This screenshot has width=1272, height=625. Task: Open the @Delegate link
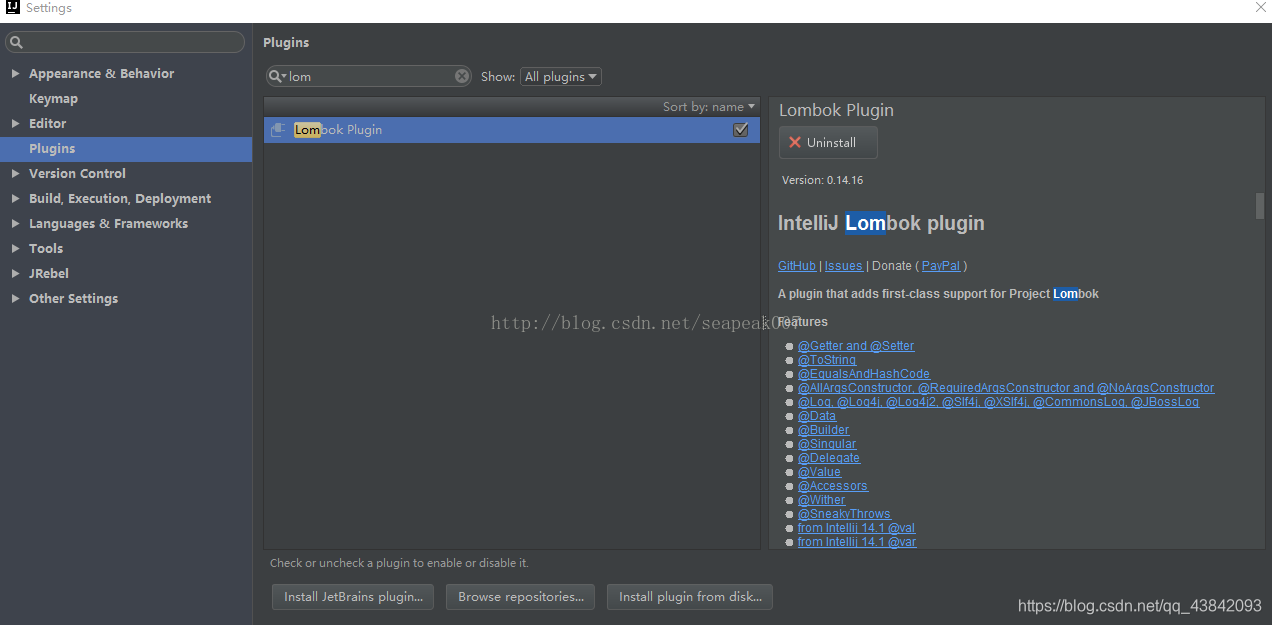pyautogui.click(x=829, y=458)
